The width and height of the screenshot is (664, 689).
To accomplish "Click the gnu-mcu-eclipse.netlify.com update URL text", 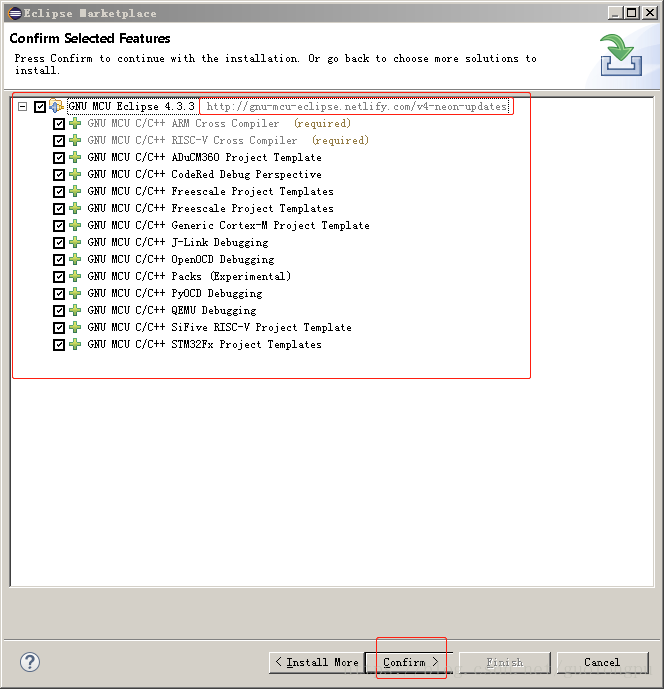I will pos(356,106).
